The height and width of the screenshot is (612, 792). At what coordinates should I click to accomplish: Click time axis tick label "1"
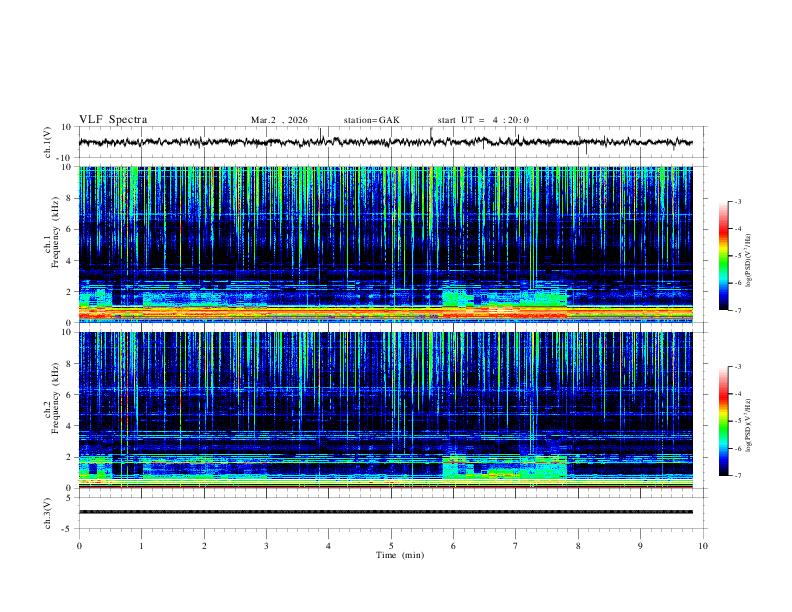(x=142, y=546)
